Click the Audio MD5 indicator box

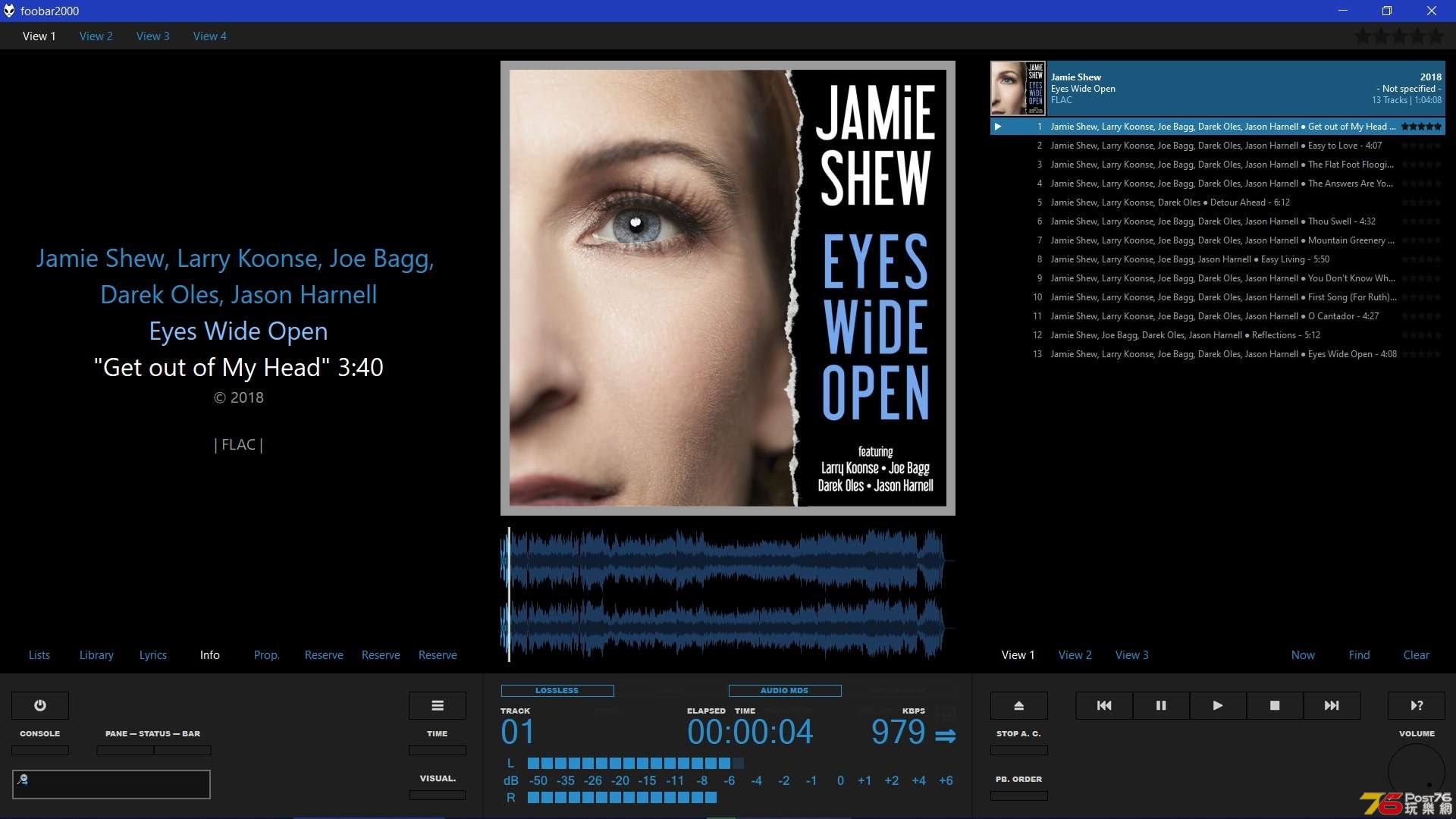785,691
